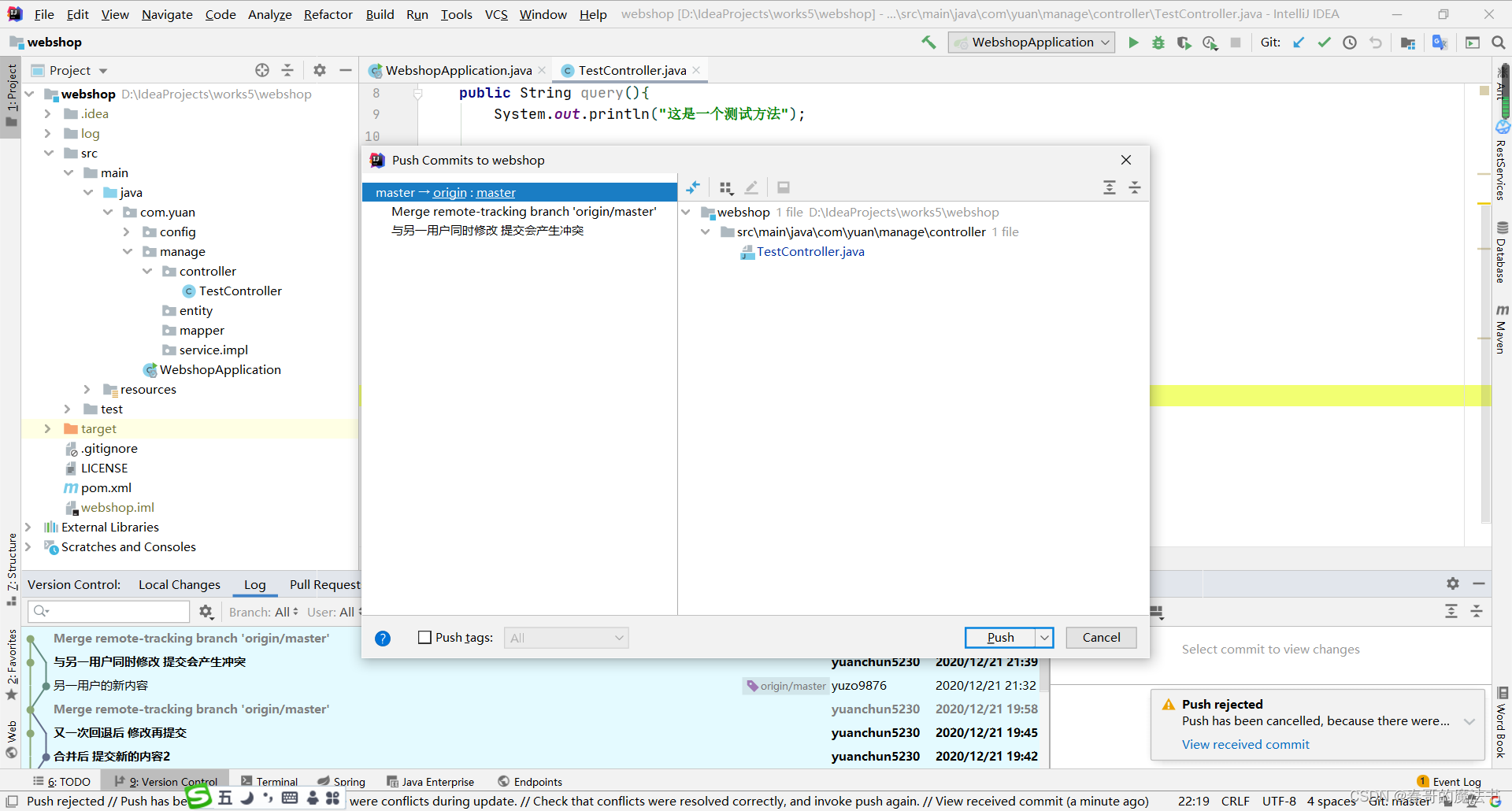This screenshot has height=811, width=1512.
Task: Select the commit message '另一用户的新内容' in log
Action: pyautogui.click(x=101, y=685)
